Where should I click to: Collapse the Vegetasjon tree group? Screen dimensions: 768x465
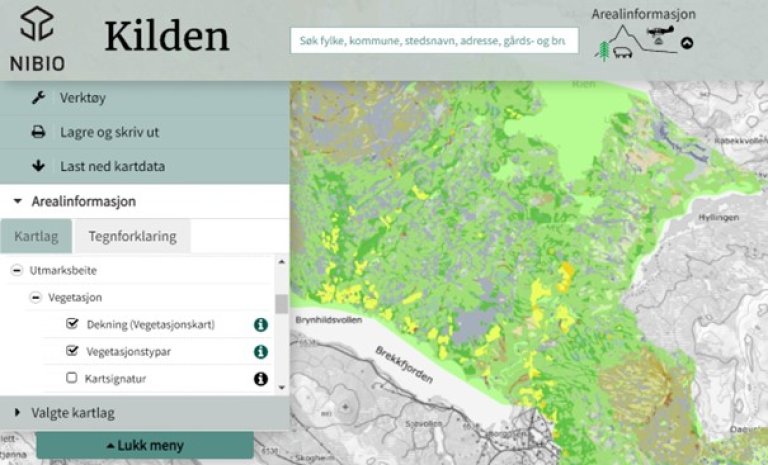click(x=35, y=297)
